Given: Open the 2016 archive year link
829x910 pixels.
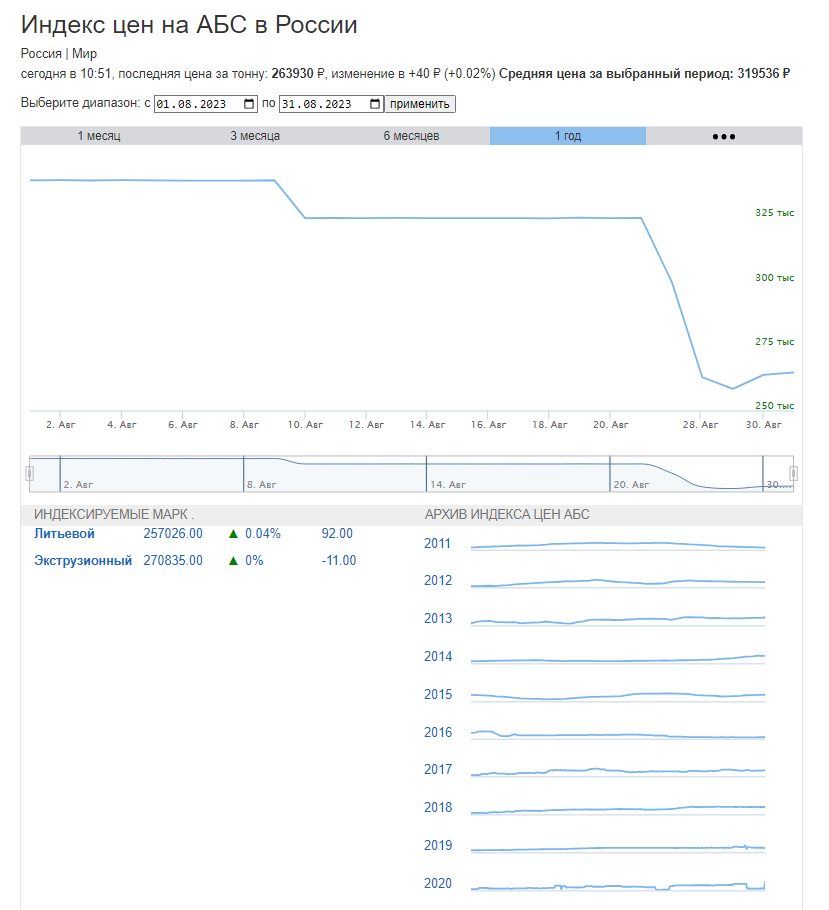Looking at the screenshot, I should coord(438,732).
